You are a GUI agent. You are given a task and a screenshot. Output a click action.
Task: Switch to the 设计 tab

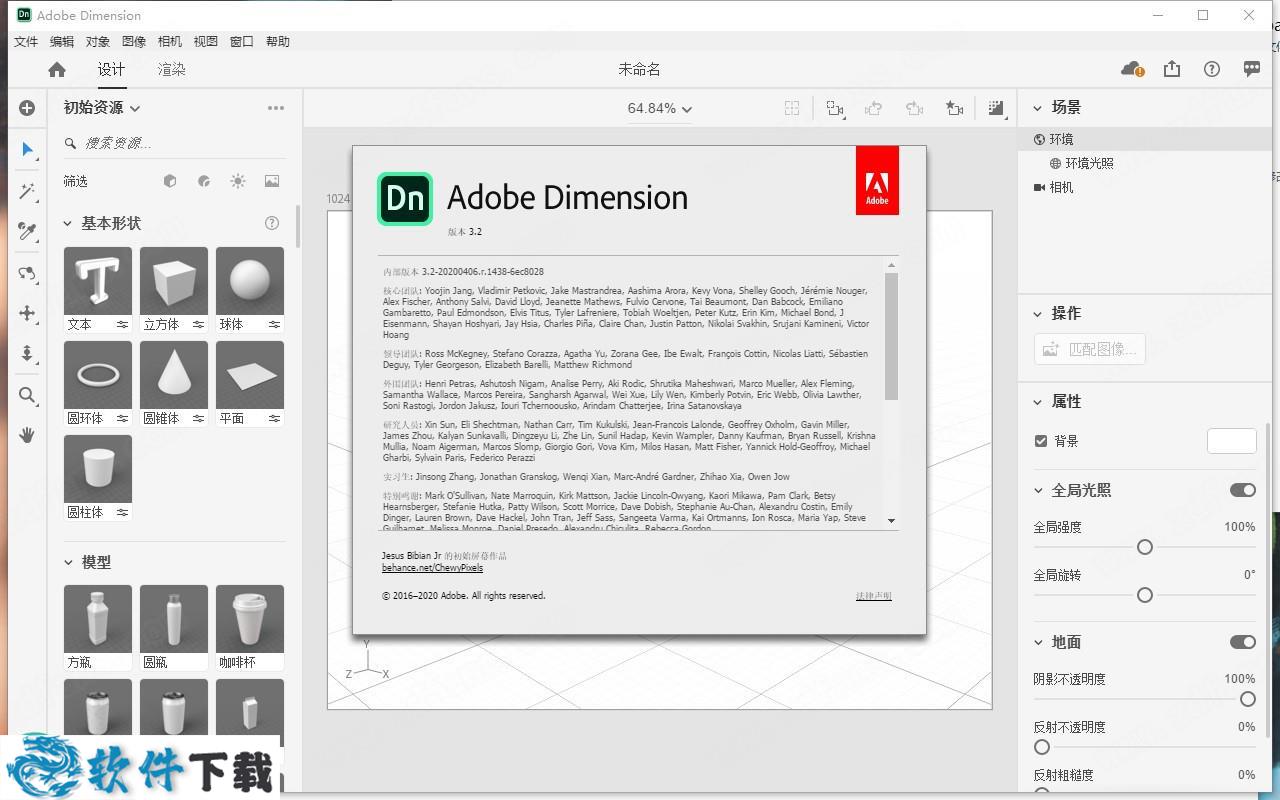(x=111, y=69)
